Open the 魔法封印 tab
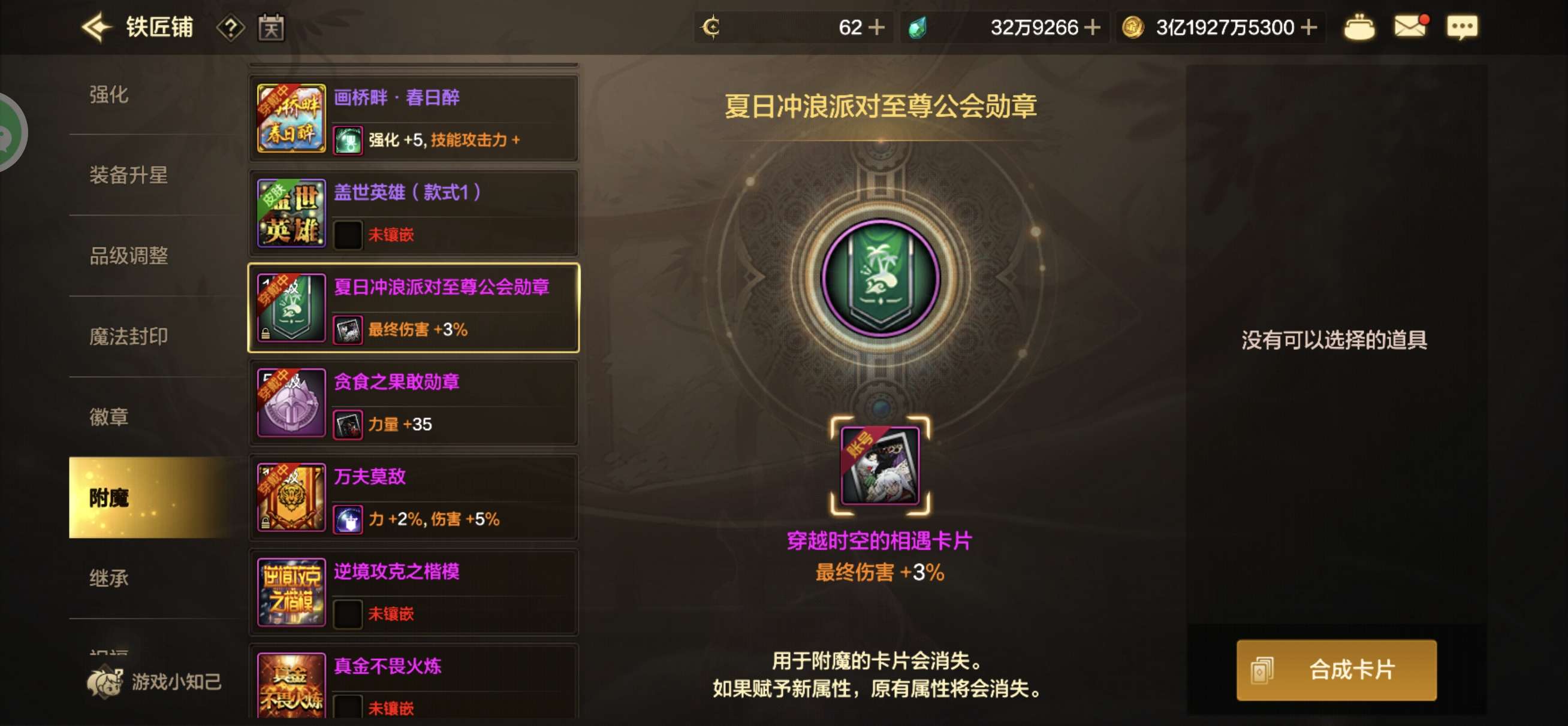 (128, 337)
